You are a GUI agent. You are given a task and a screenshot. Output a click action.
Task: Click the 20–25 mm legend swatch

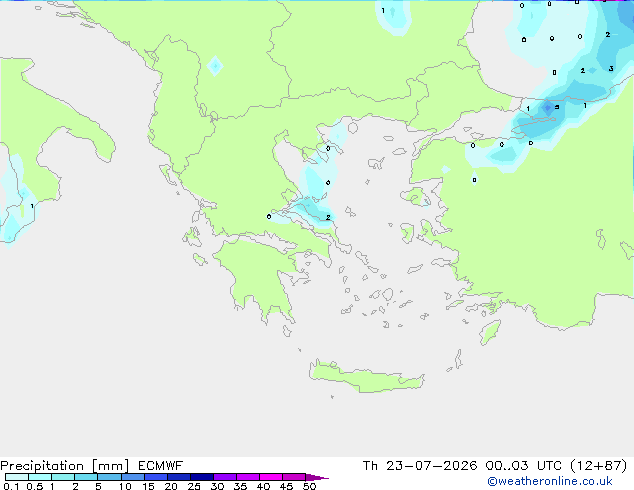(x=179, y=477)
